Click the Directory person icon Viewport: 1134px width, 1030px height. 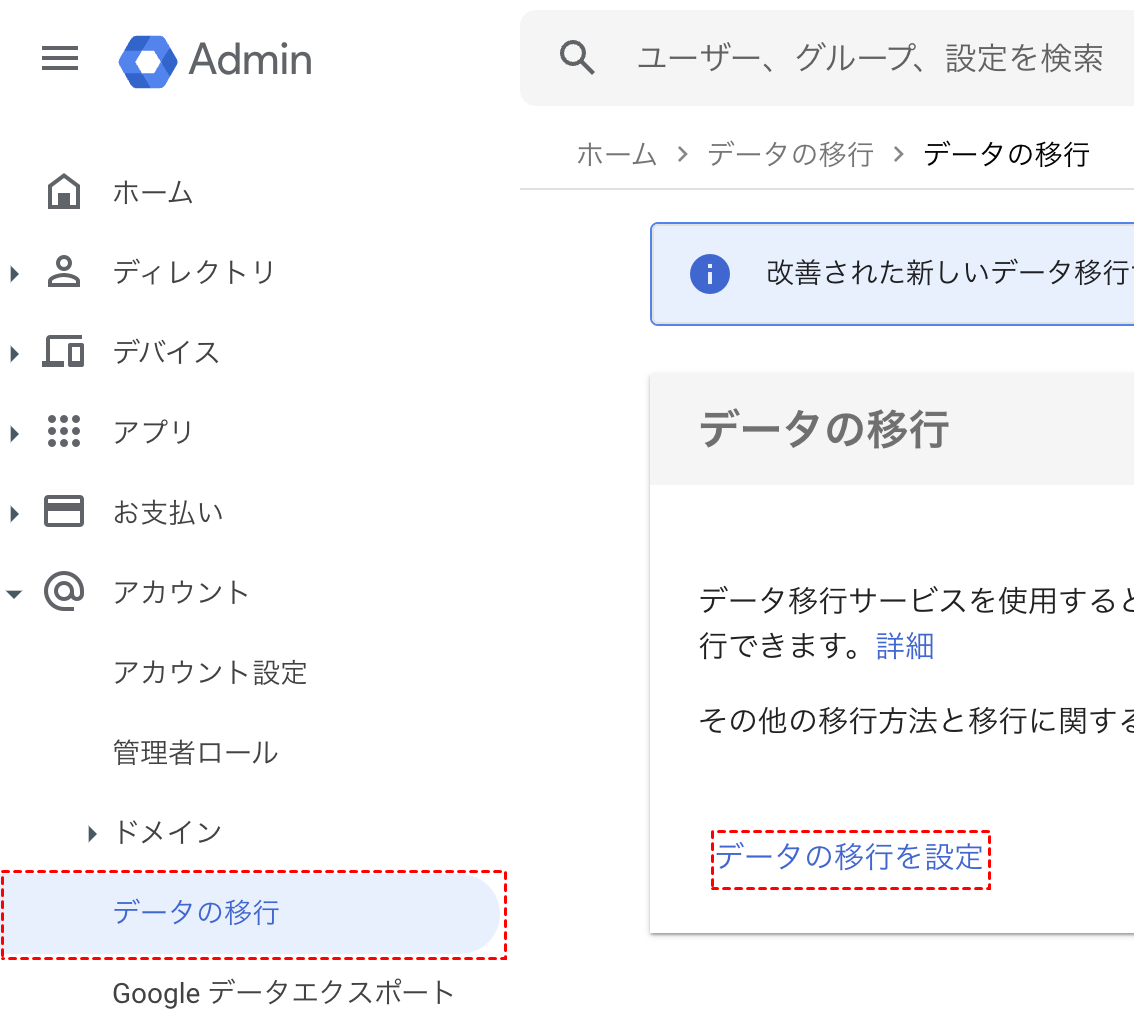(x=64, y=272)
